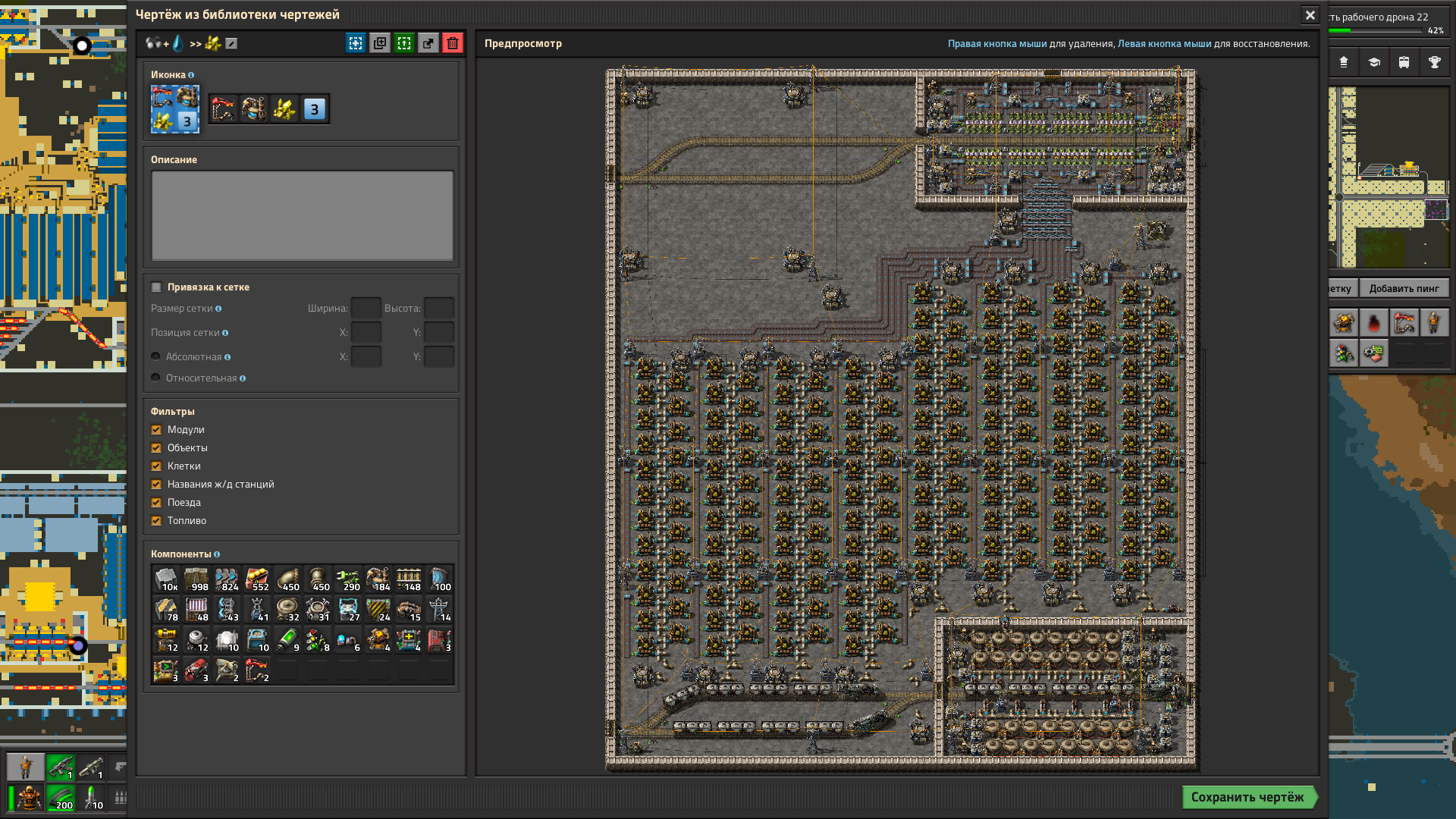The height and width of the screenshot is (819, 1456).
Task: Click the export blueprint string icon
Action: click(428, 43)
